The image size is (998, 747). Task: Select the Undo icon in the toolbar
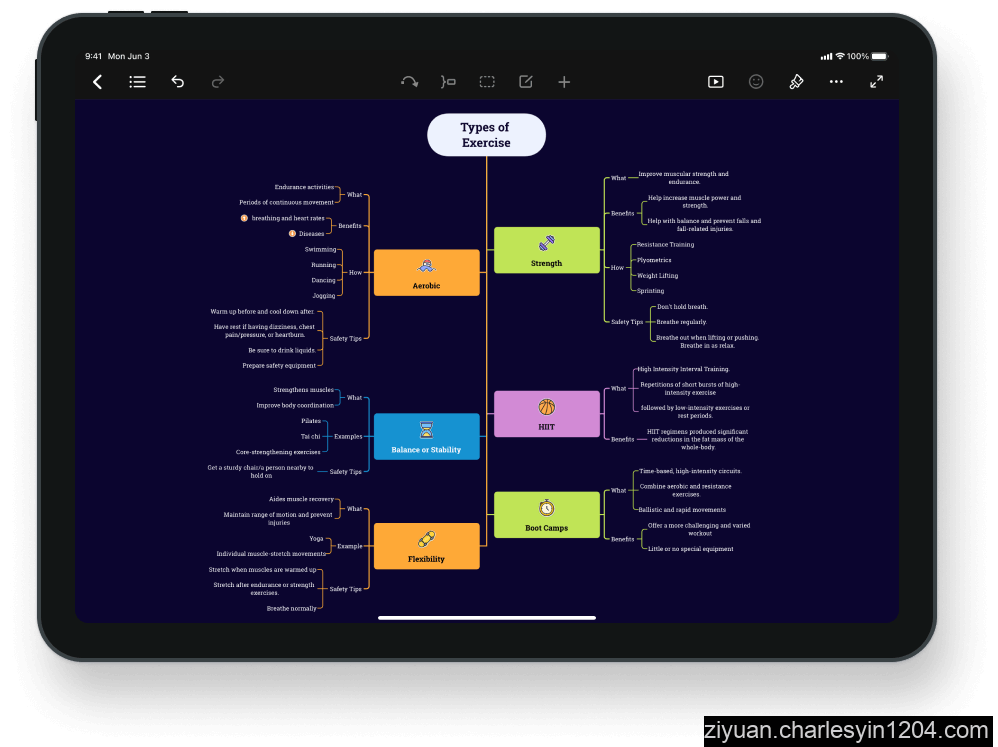pyautogui.click(x=178, y=82)
